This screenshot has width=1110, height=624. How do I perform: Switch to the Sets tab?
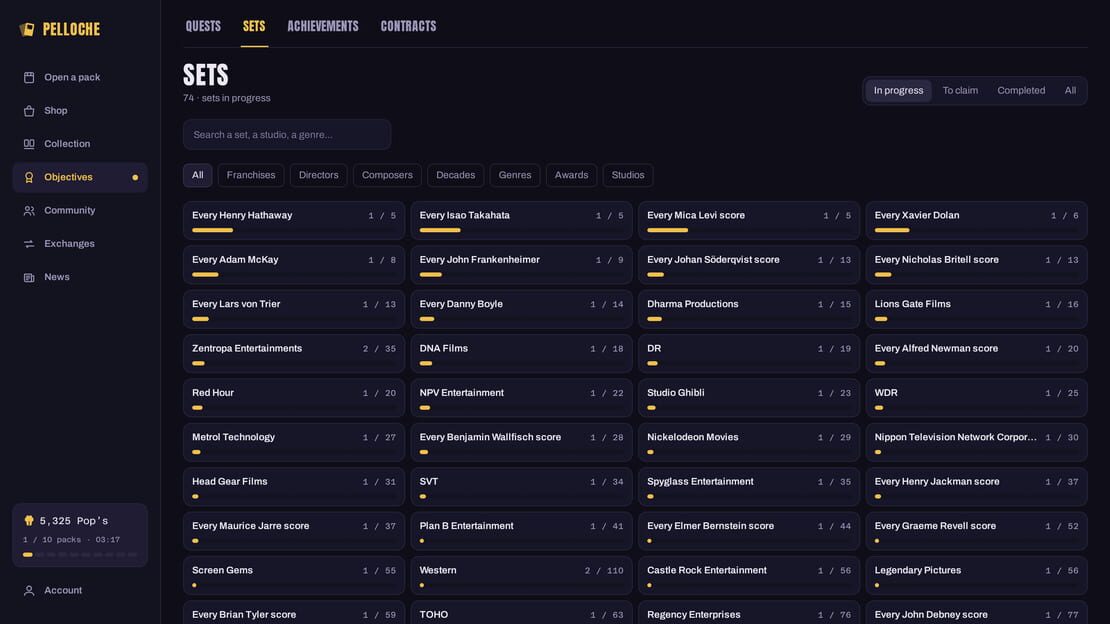[254, 26]
